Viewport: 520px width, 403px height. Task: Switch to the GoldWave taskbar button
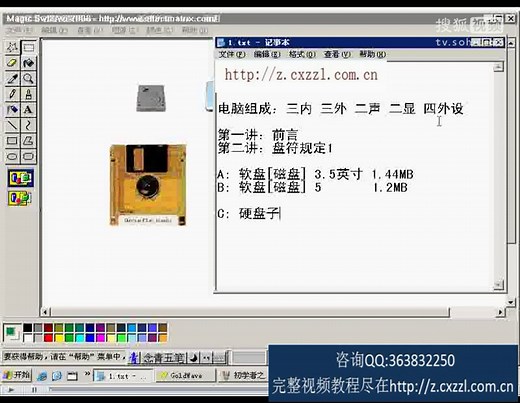(185, 376)
